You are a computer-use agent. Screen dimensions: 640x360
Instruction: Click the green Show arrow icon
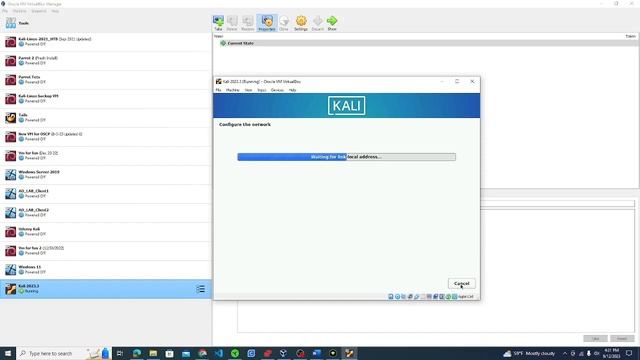pyautogui.click(x=332, y=23)
